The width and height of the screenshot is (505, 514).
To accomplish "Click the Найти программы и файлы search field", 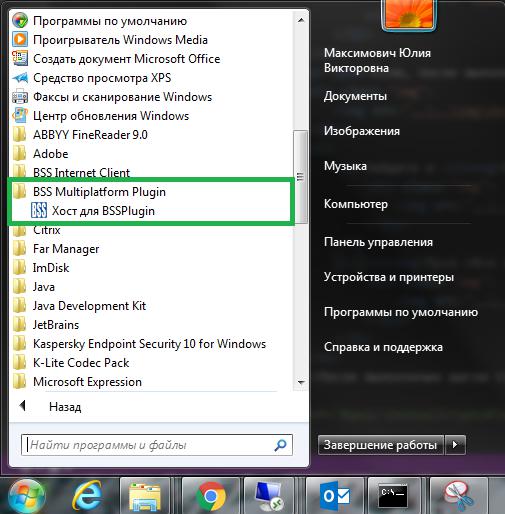I will pyautogui.click(x=157, y=445).
